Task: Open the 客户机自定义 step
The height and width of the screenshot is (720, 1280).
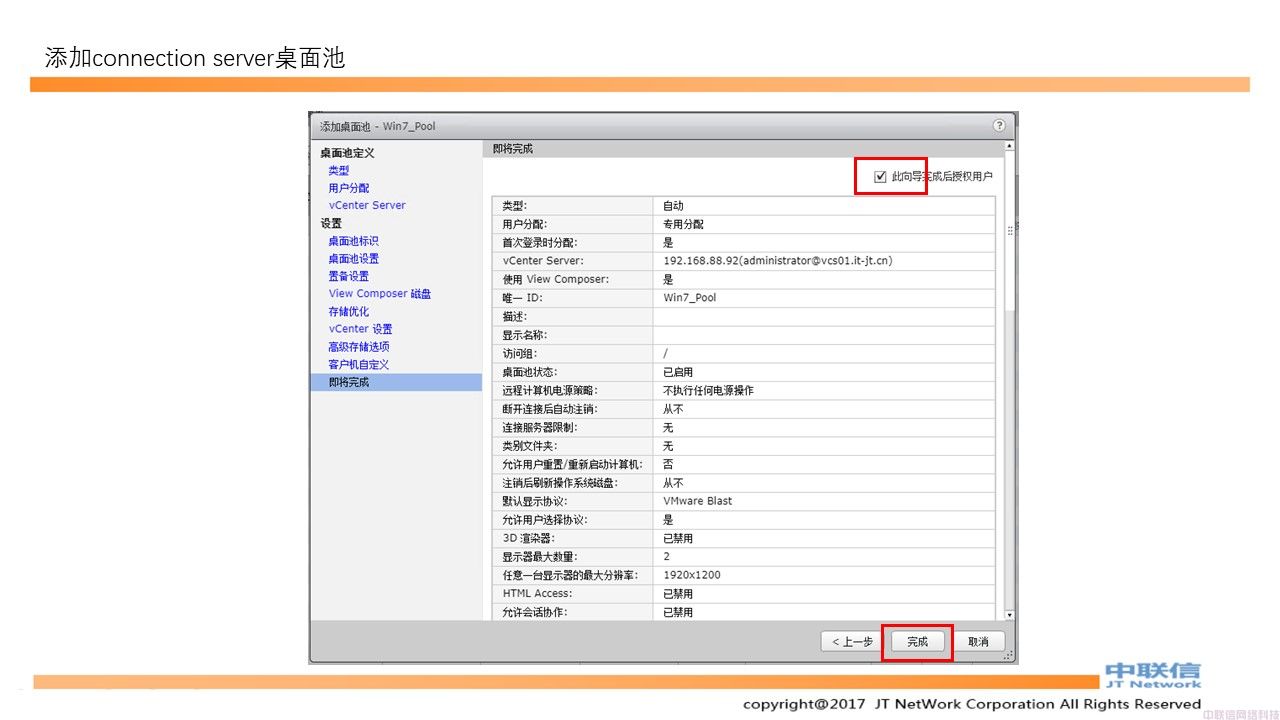Action: coord(358,365)
